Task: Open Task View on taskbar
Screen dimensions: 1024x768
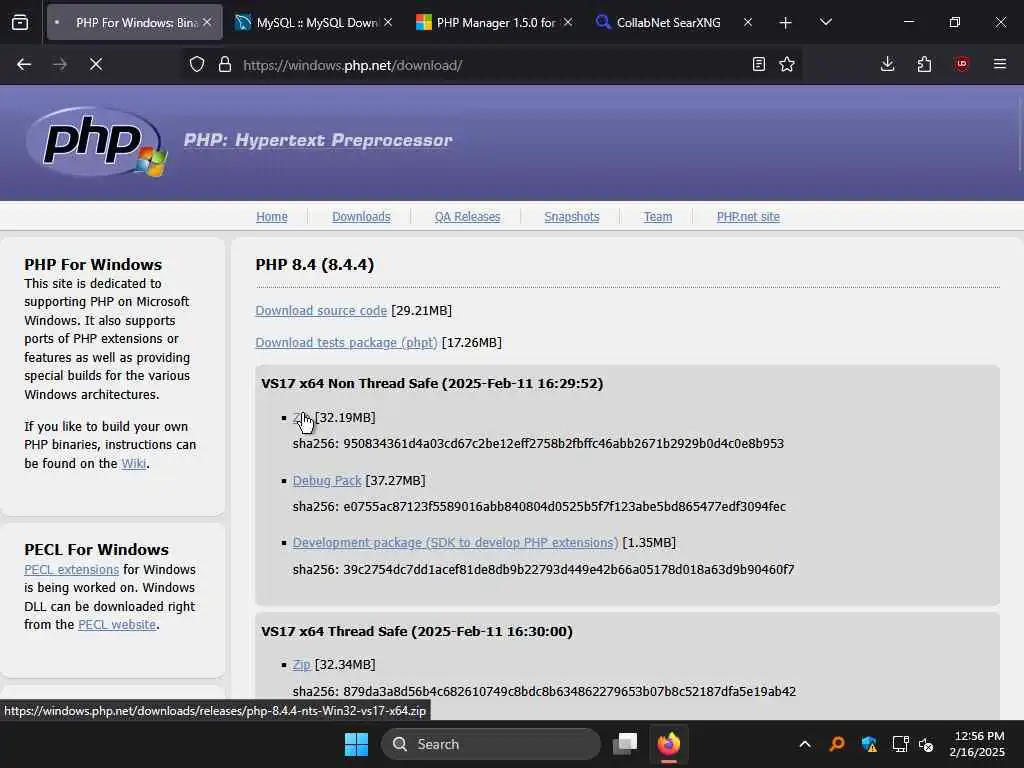Action: [625, 744]
